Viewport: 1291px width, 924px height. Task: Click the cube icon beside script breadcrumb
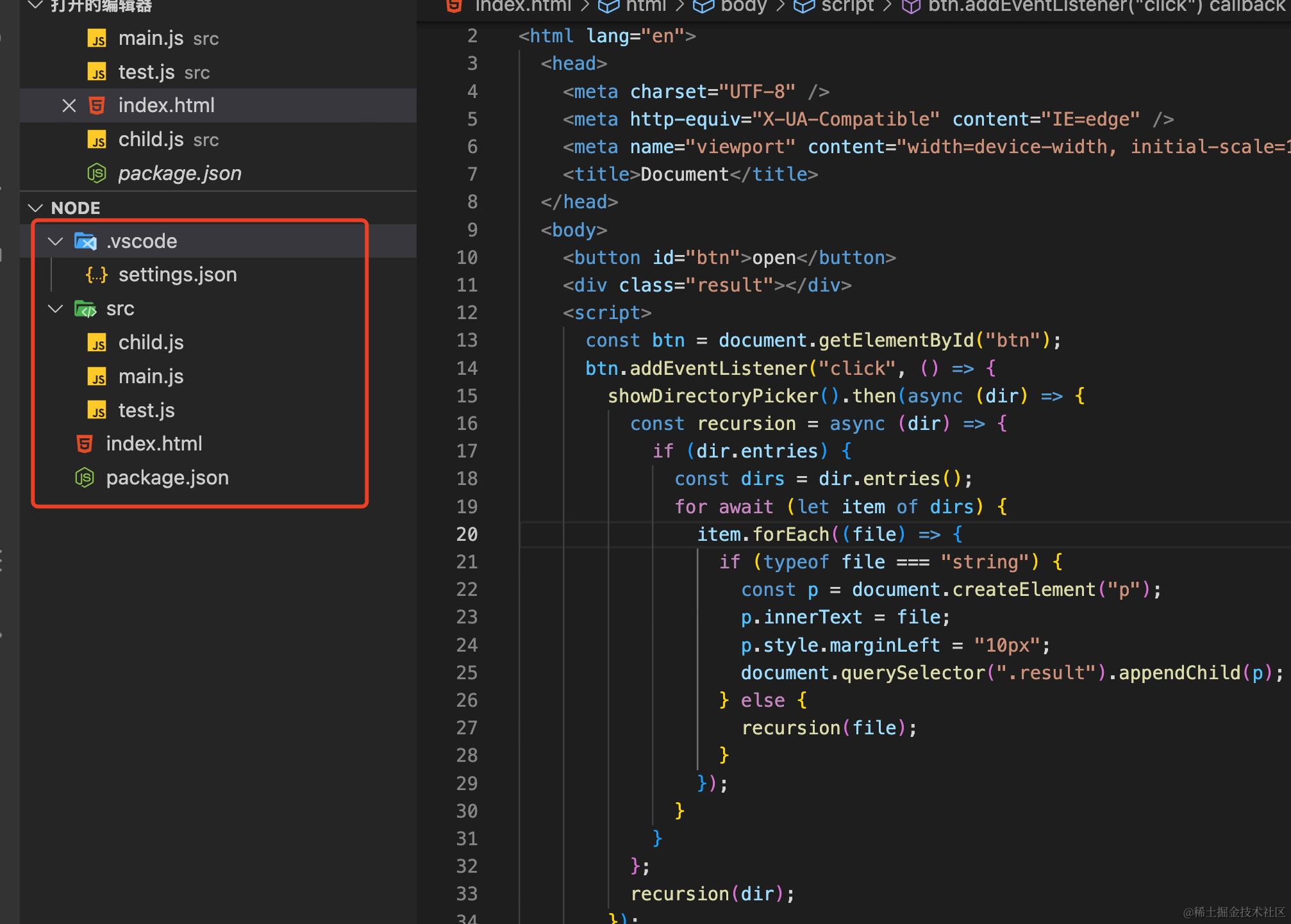804,6
